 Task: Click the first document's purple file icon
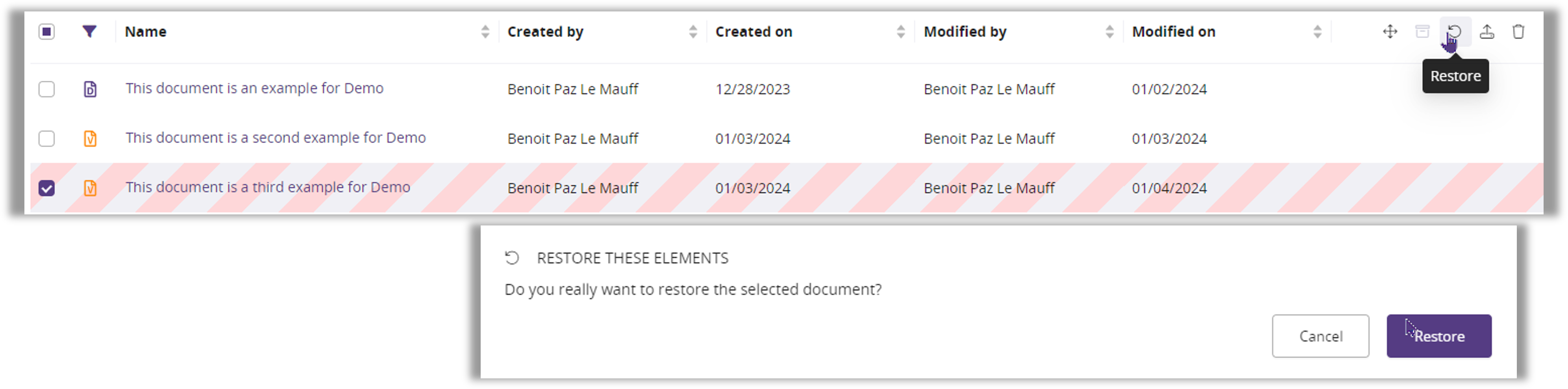(90, 89)
